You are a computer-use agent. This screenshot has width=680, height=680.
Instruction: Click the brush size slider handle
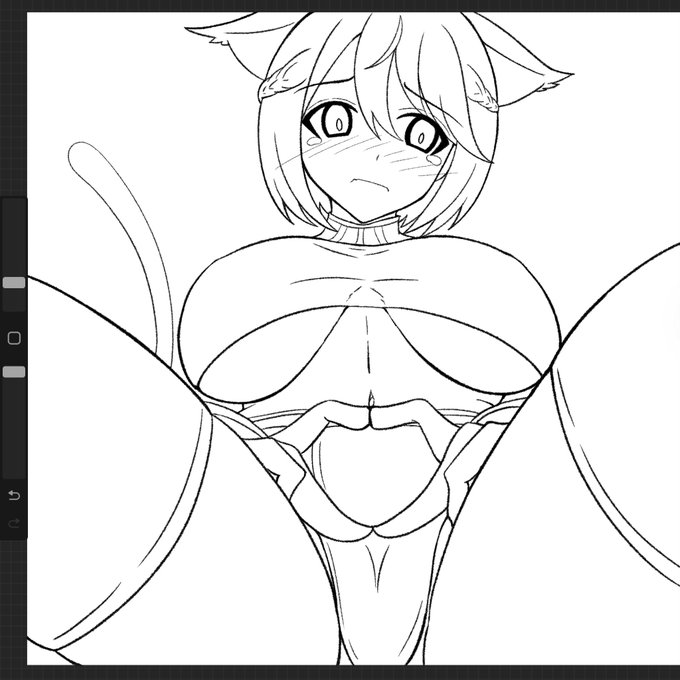[x=14, y=283]
